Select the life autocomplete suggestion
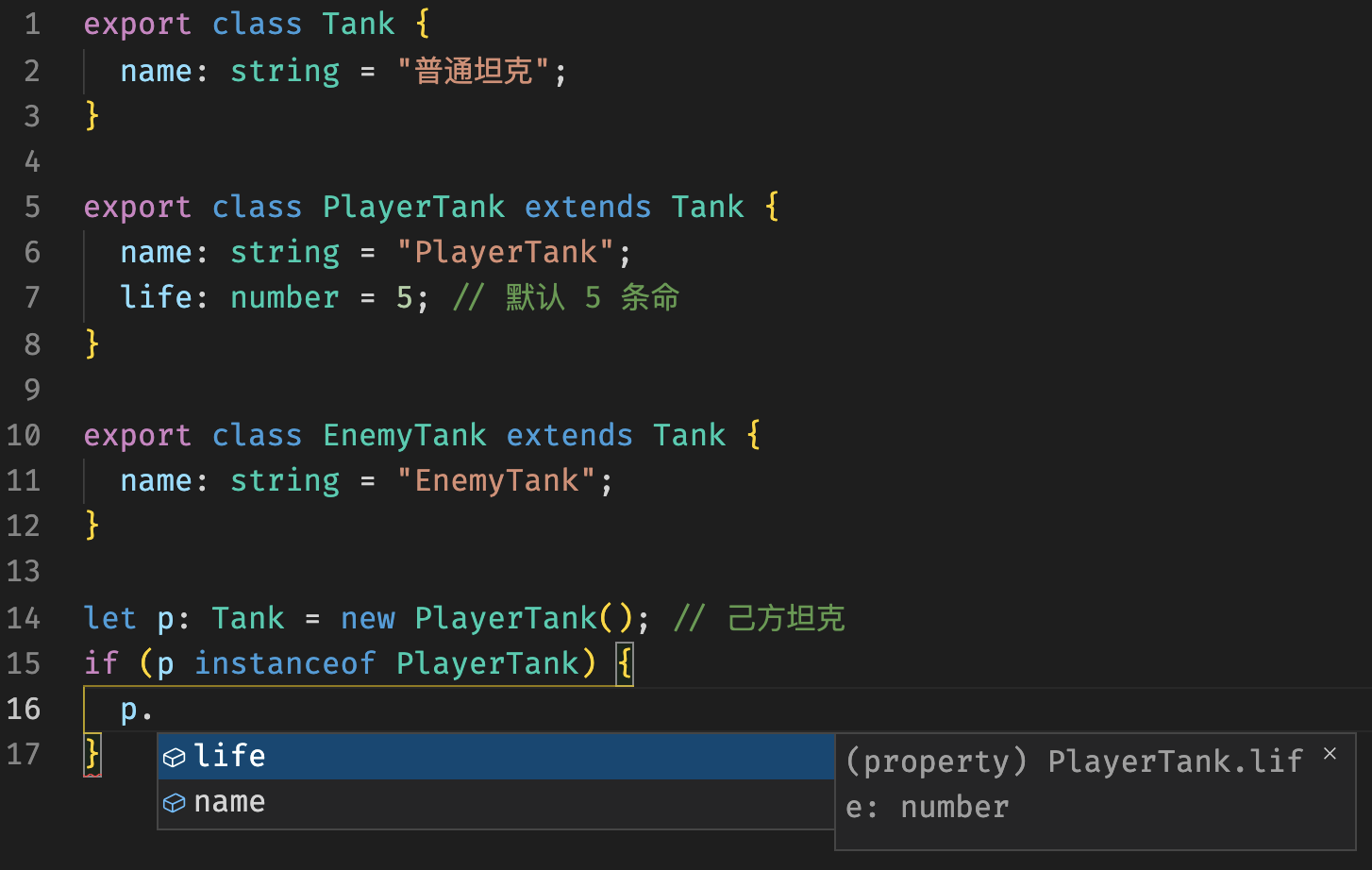 (x=496, y=756)
